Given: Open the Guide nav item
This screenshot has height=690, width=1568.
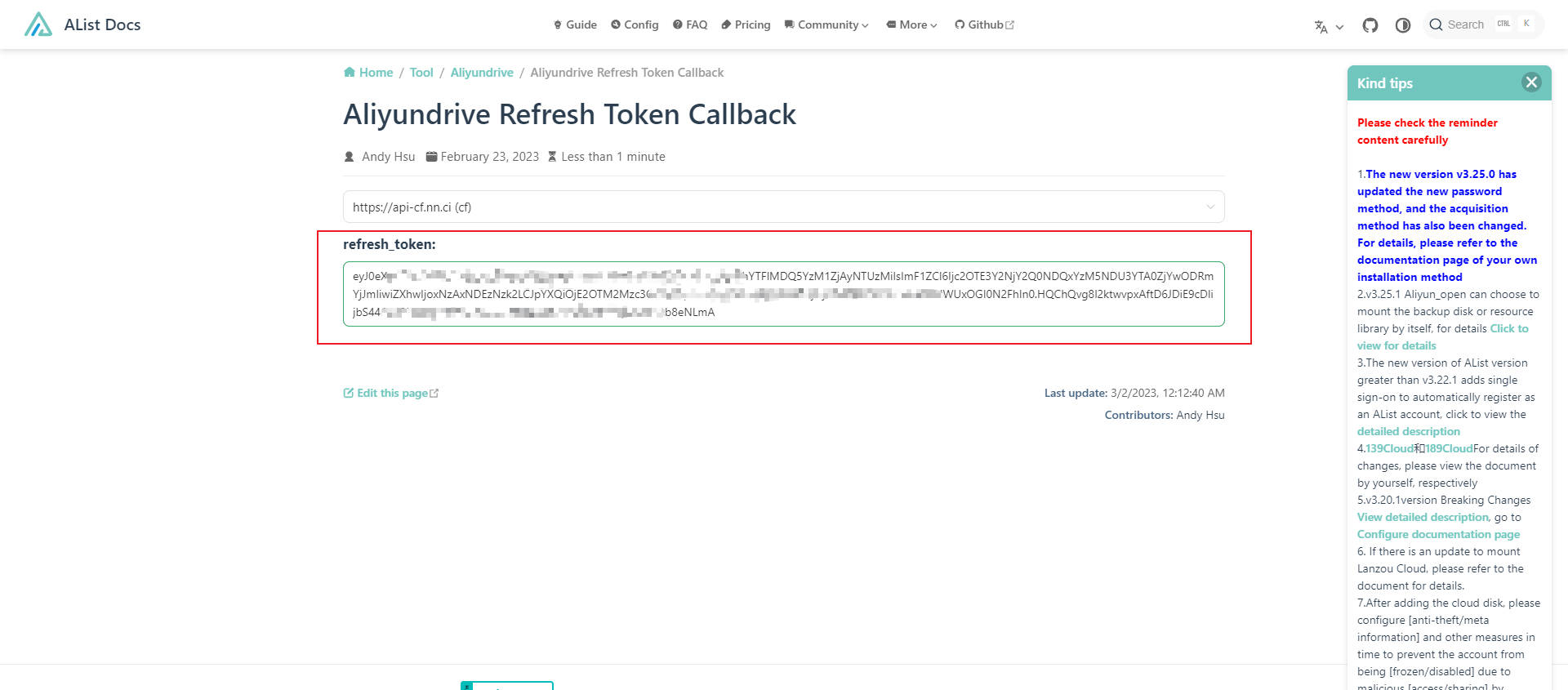Looking at the screenshot, I should 575,24.
